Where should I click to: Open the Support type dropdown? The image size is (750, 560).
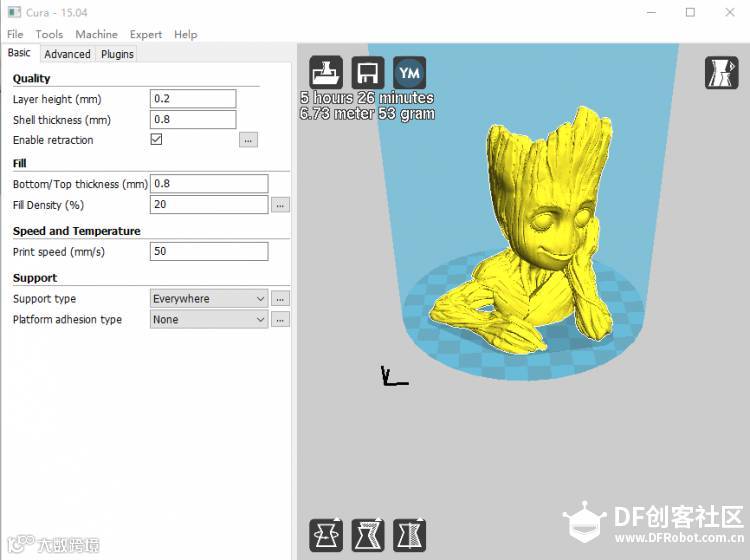point(209,299)
